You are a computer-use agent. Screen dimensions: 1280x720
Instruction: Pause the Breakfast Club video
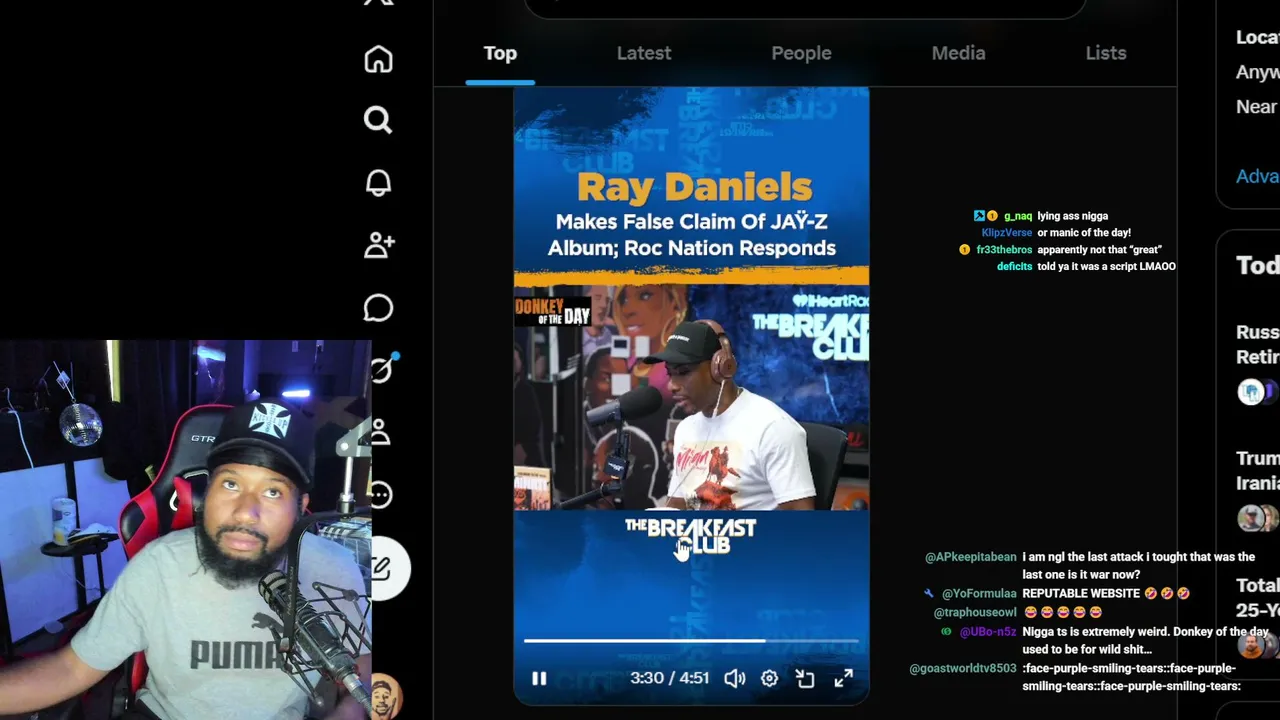click(539, 679)
